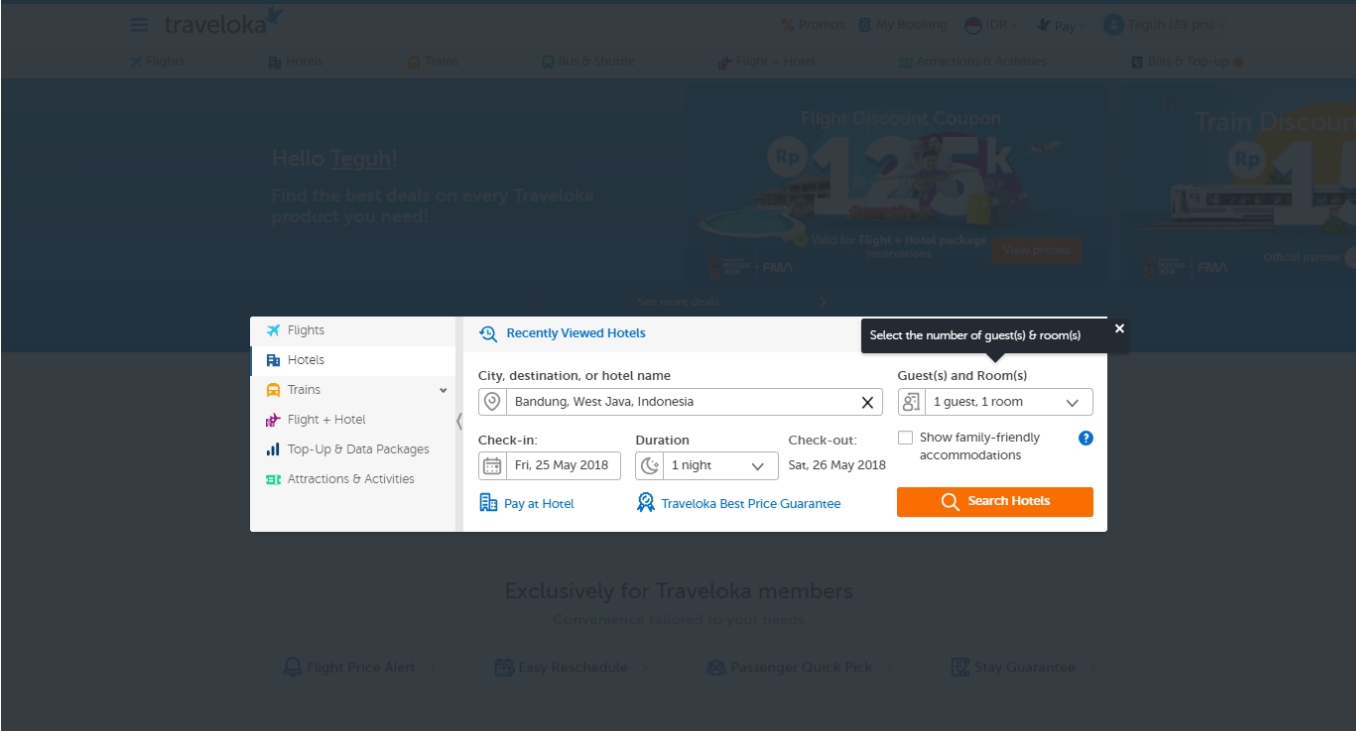Screen dimensions: 1356x731
Task: Click the location pin icon in destination field
Action: pyautogui.click(x=492, y=401)
